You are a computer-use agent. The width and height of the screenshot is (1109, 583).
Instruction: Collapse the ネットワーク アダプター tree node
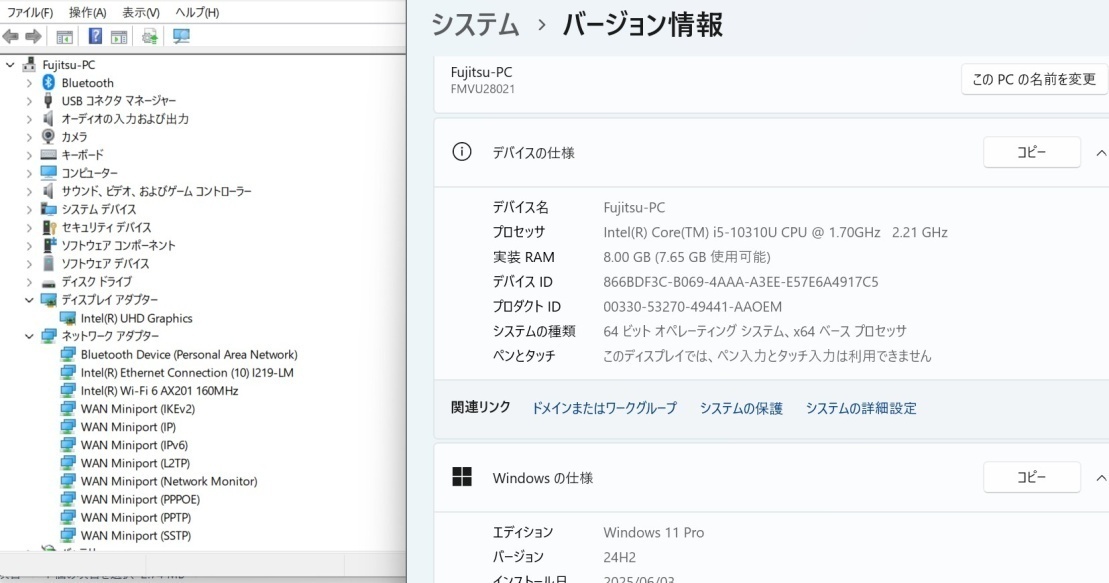[29, 336]
